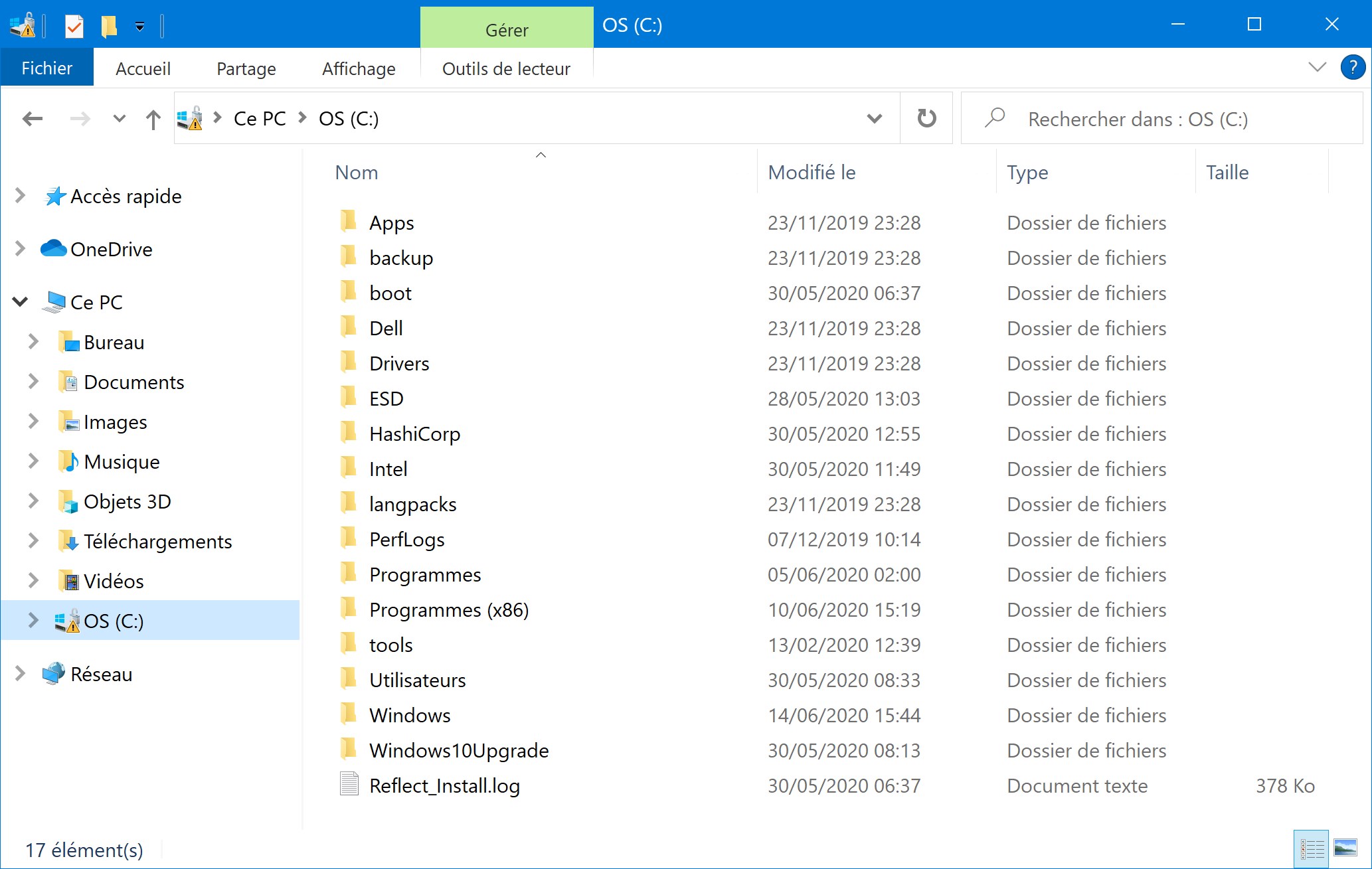
Task: Select the Ce PC computer icon
Action: click(x=54, y=302)
